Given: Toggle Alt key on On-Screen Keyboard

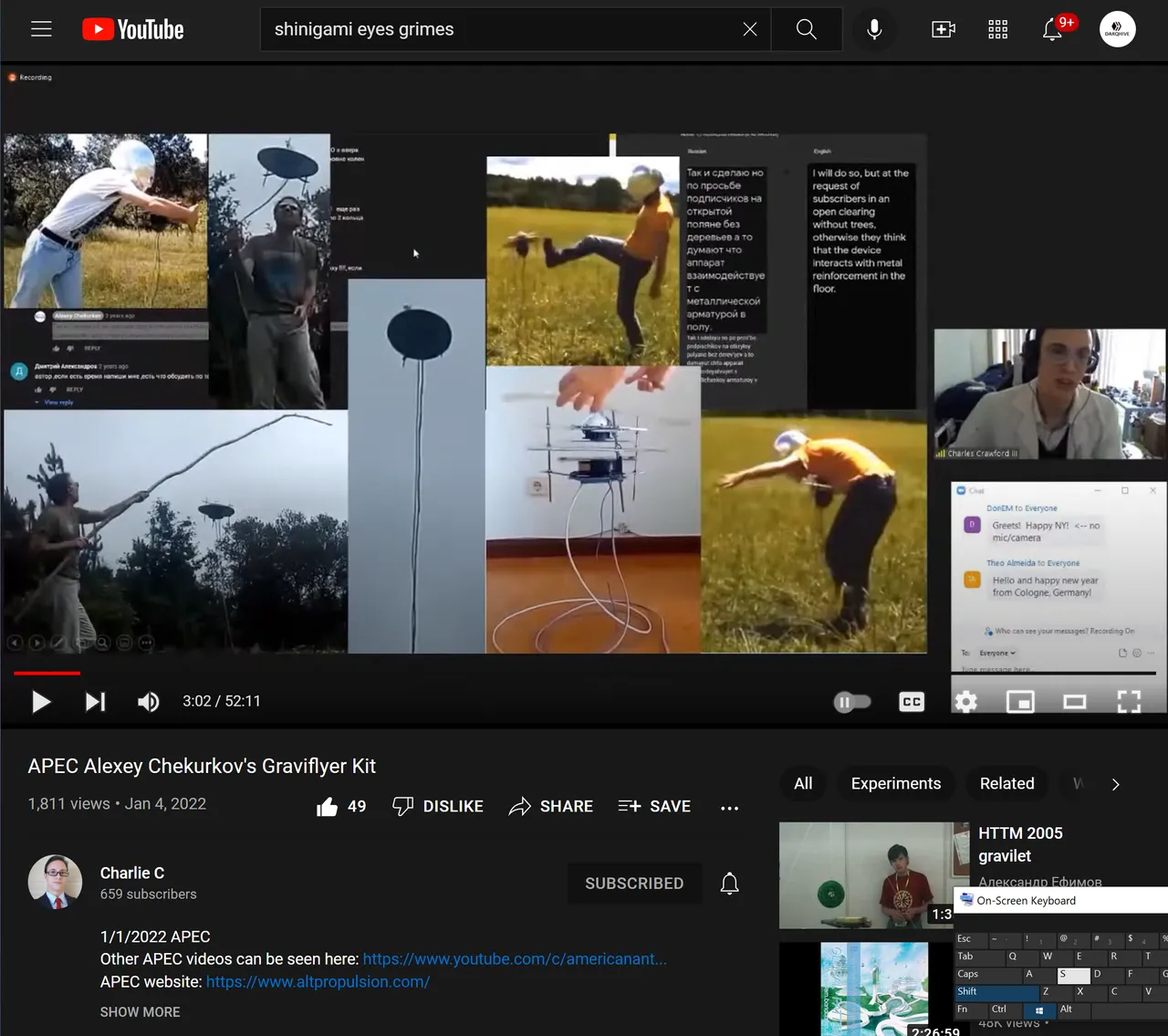Looking at the screenshot, I should coord(1073,1009).
